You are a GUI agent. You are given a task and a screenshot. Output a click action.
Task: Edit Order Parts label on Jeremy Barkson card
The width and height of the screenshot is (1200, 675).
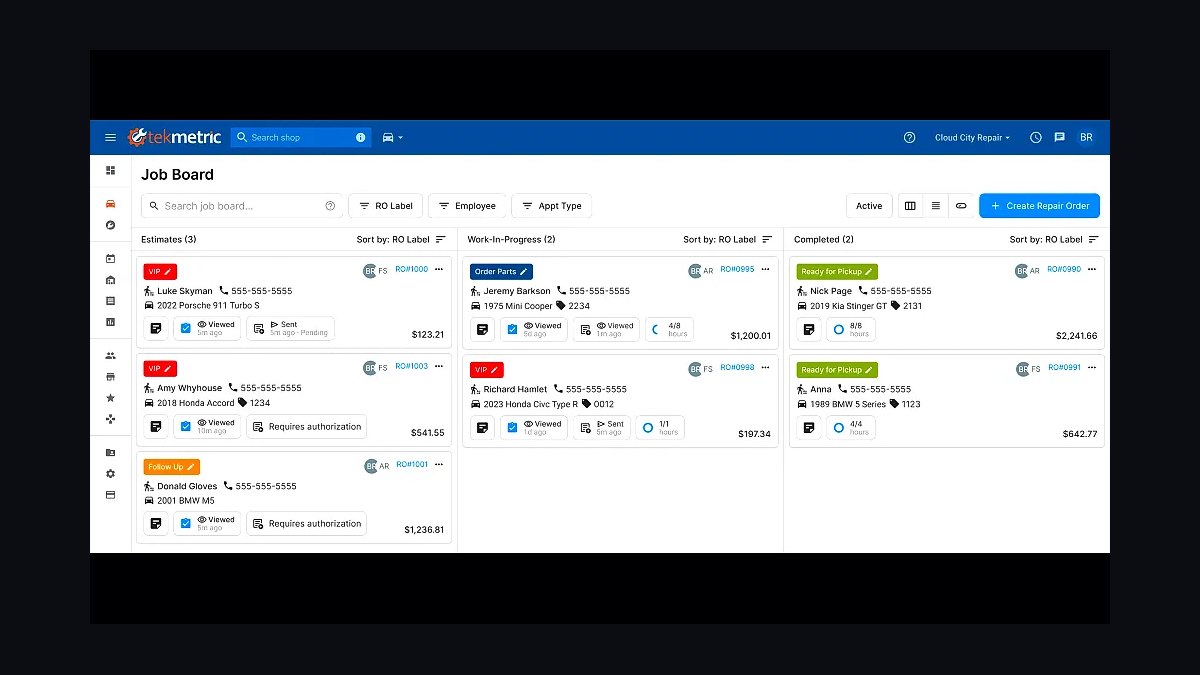pos(501,272)
